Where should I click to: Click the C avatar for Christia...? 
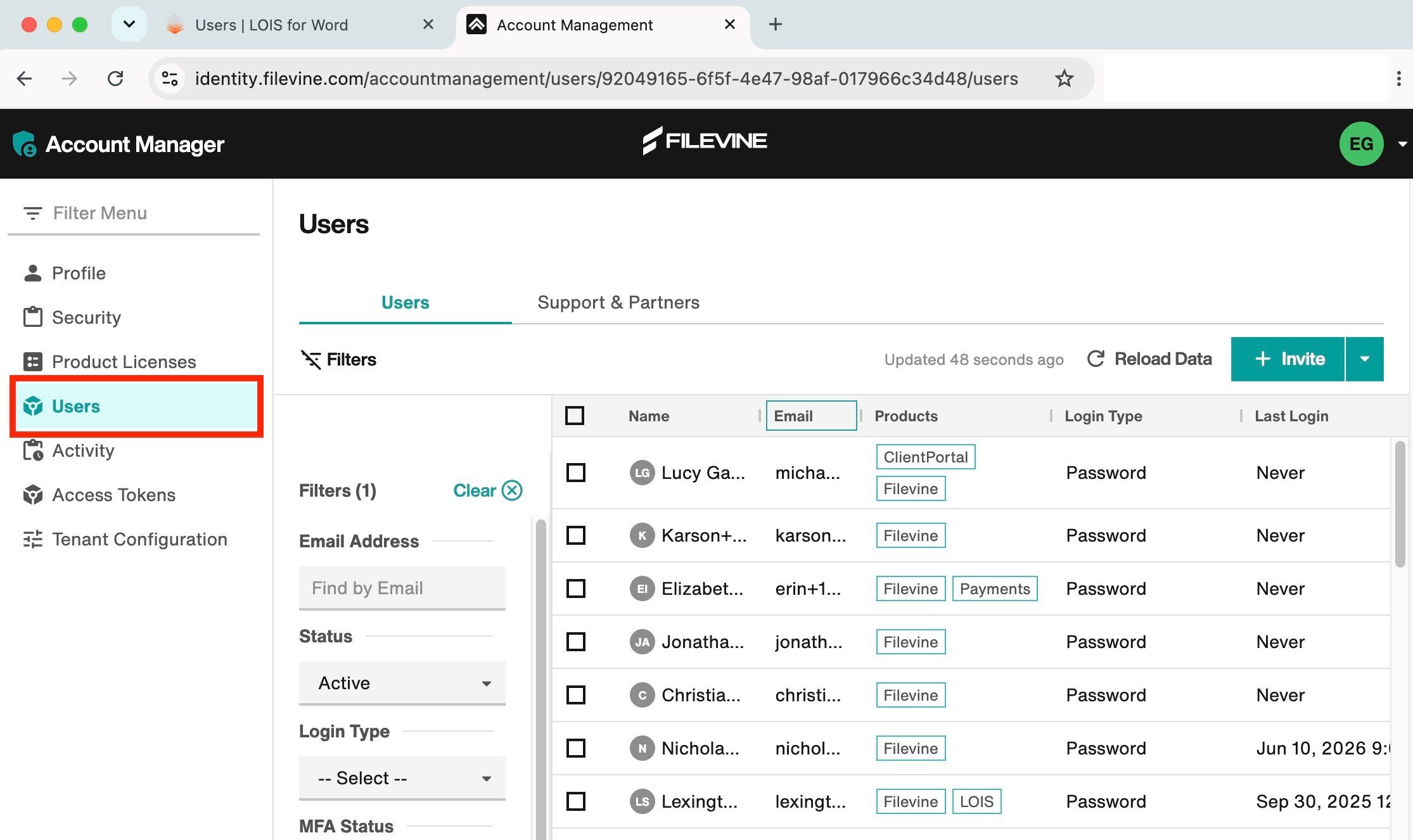[x=642, y=695]
